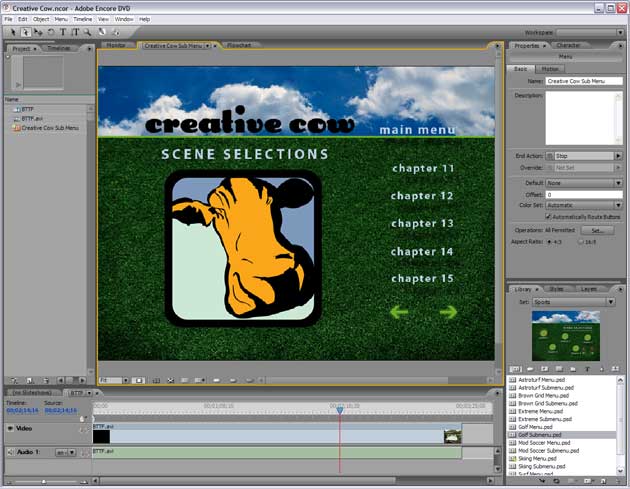Toggle text items filter icon in Library
Screen dimensions: 630x489
pyautogui.click(x=587, y=369)
